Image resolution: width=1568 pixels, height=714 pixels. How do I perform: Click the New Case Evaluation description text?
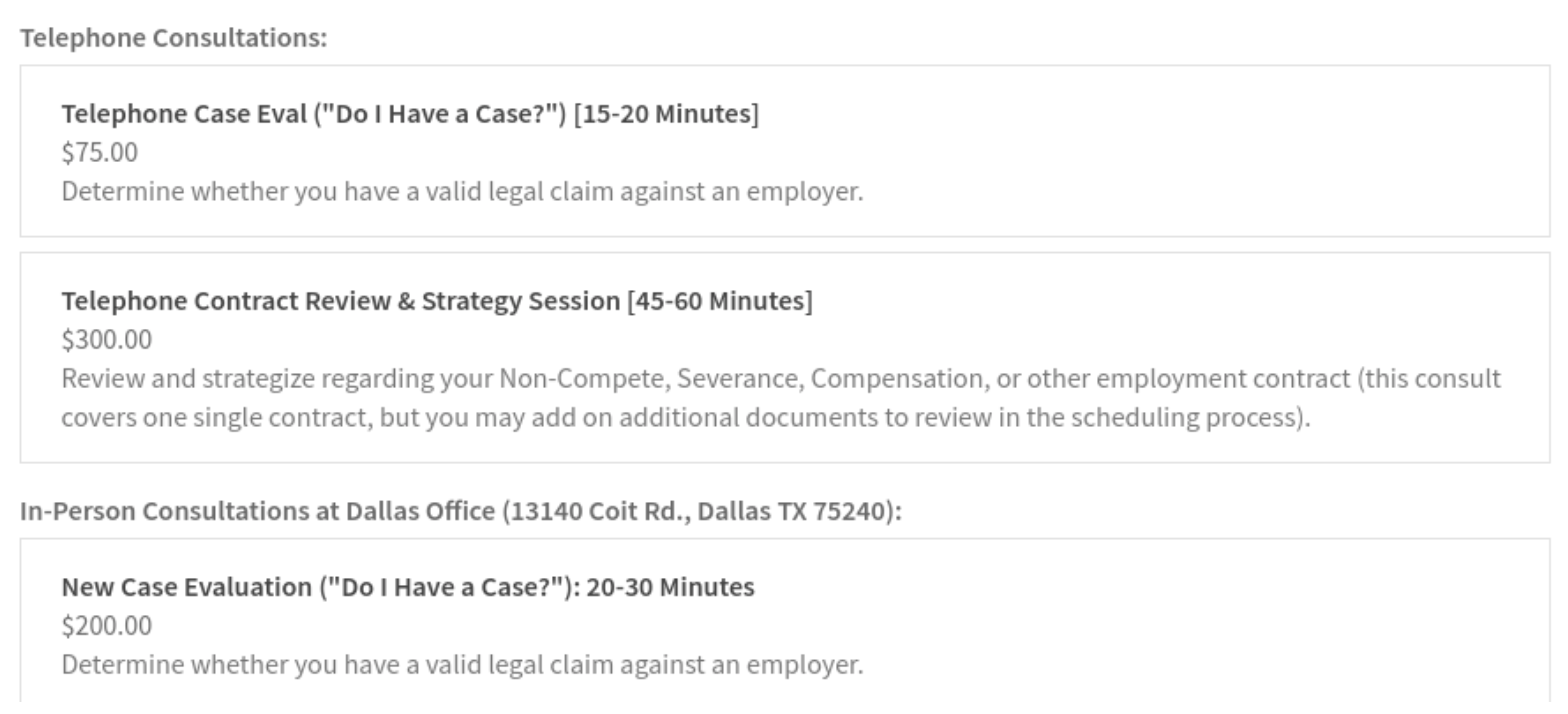click(x=461, y=665)
